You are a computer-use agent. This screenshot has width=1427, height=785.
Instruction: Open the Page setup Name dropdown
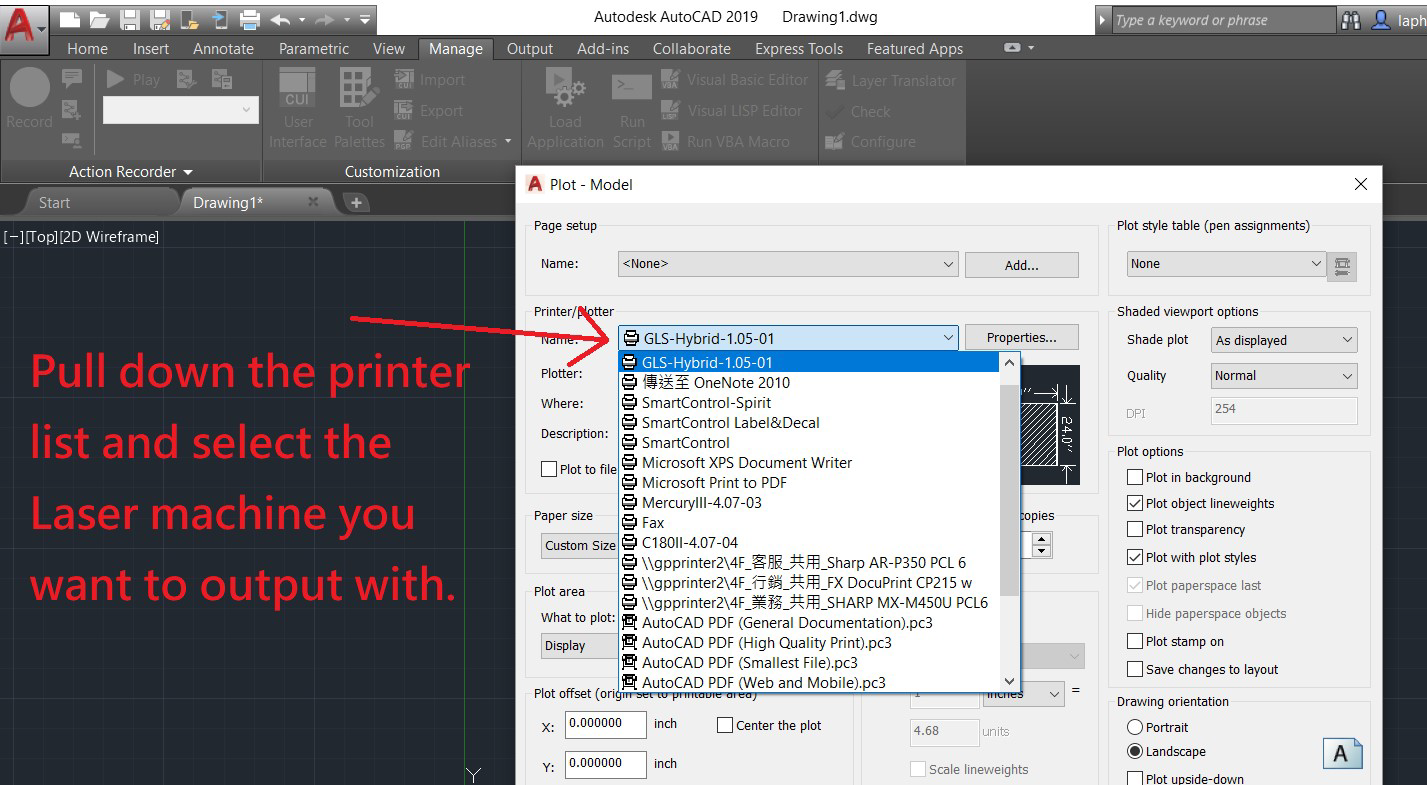[x=947, y=264]
